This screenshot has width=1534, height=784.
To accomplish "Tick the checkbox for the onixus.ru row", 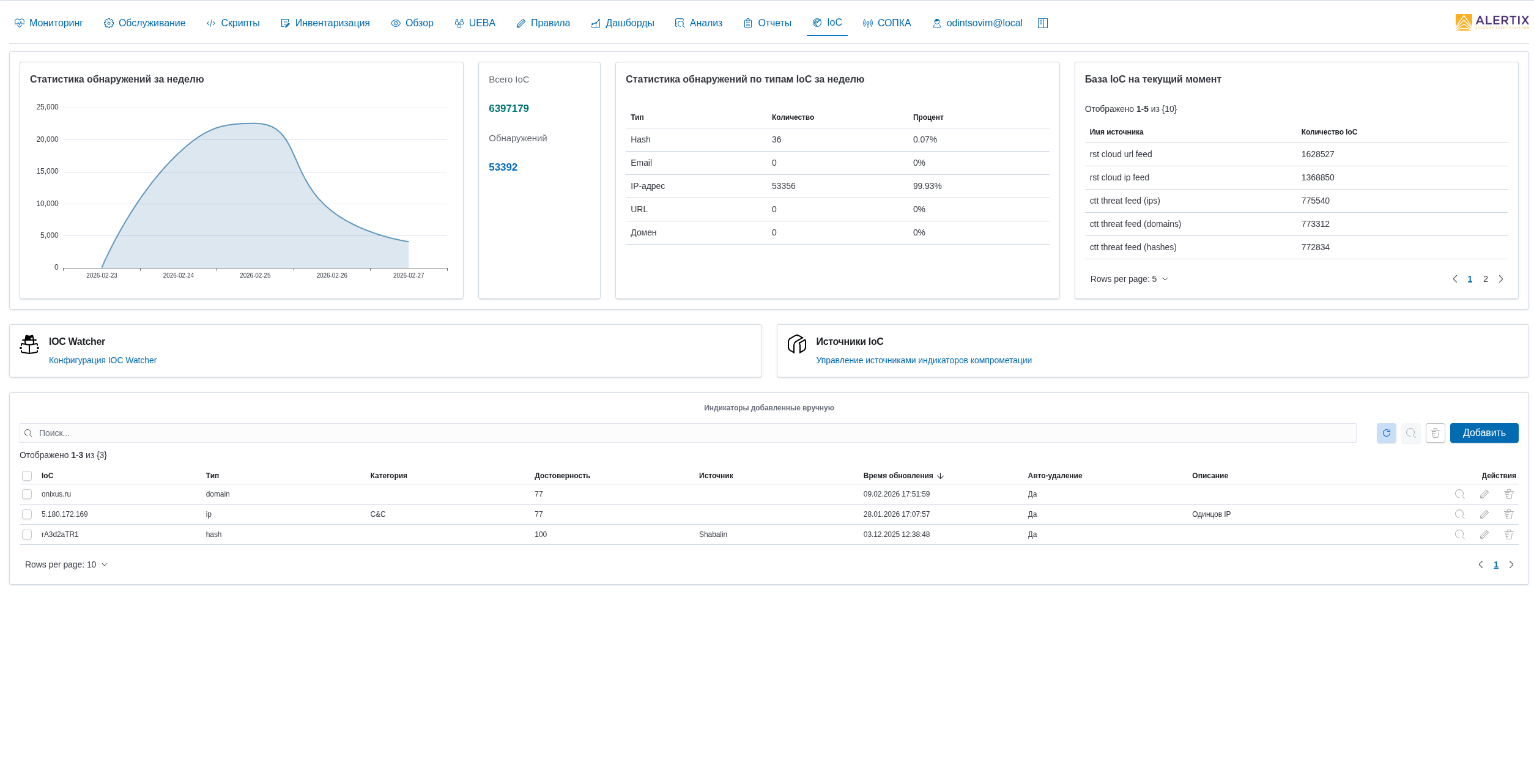I will pyautogui.click(x=27, y=494).
